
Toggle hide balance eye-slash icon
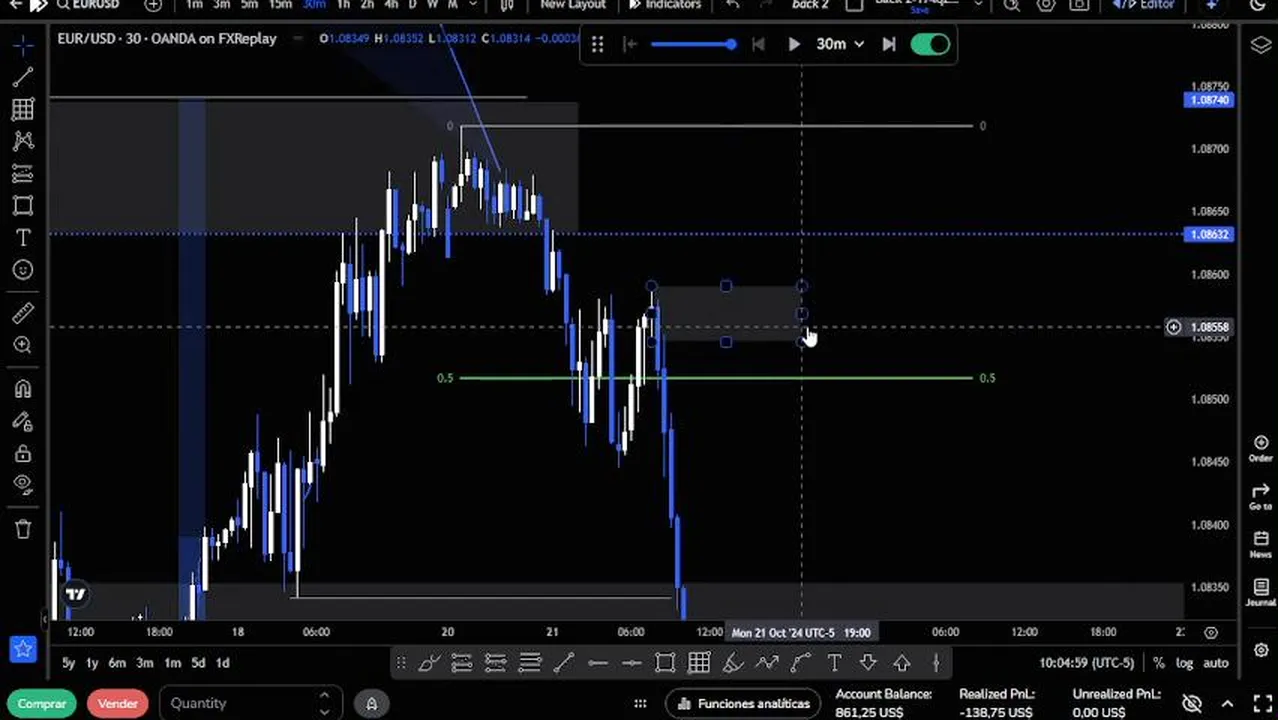[1192, 703]
